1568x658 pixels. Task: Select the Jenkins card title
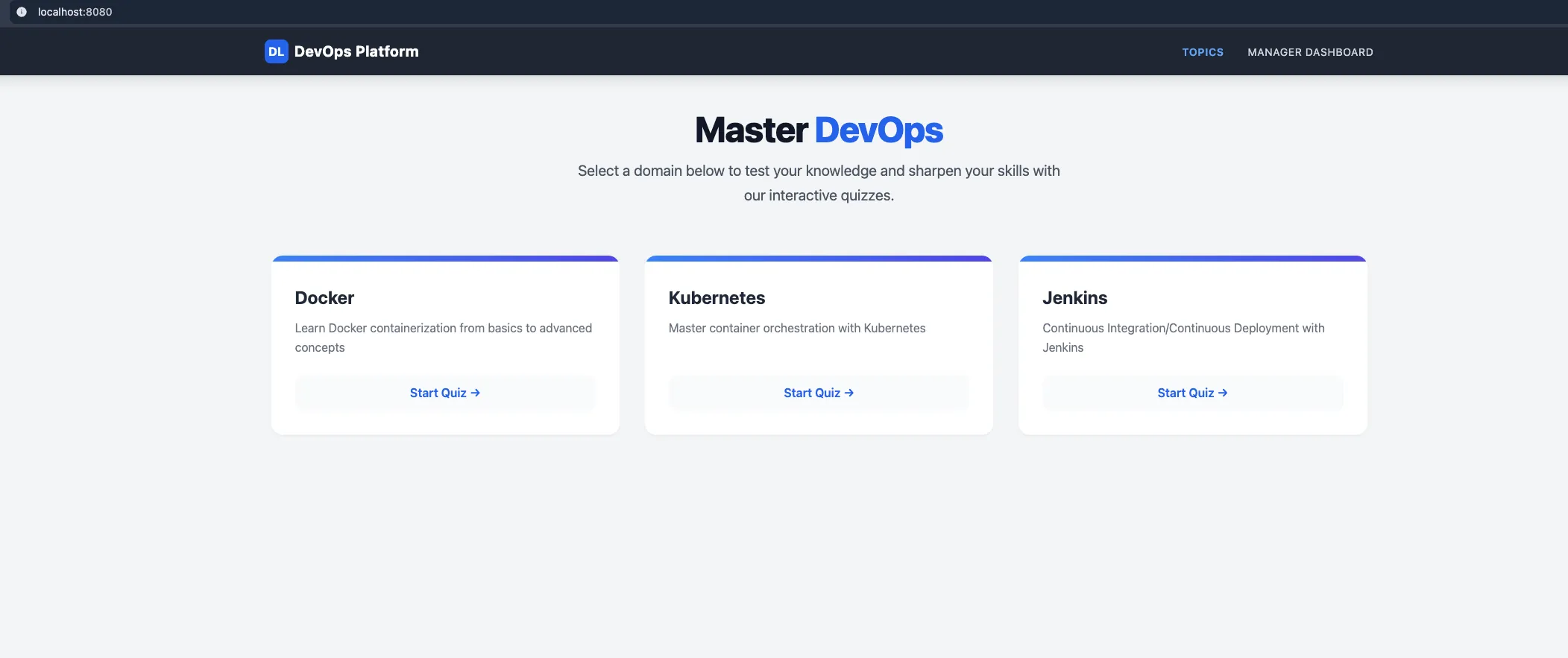1074,298
